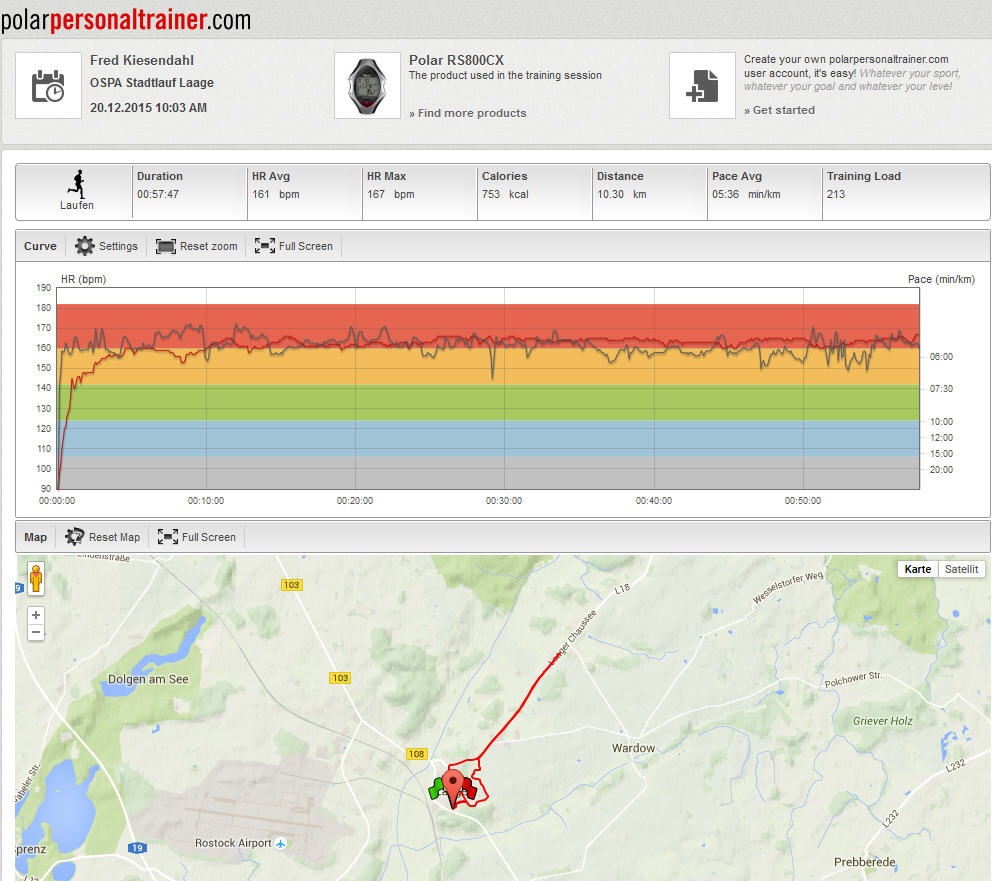Image resolution: width=992 pixels, height=881 pixels.
Task: Click the blue 19 road shield on map
Action: [137, 848]
